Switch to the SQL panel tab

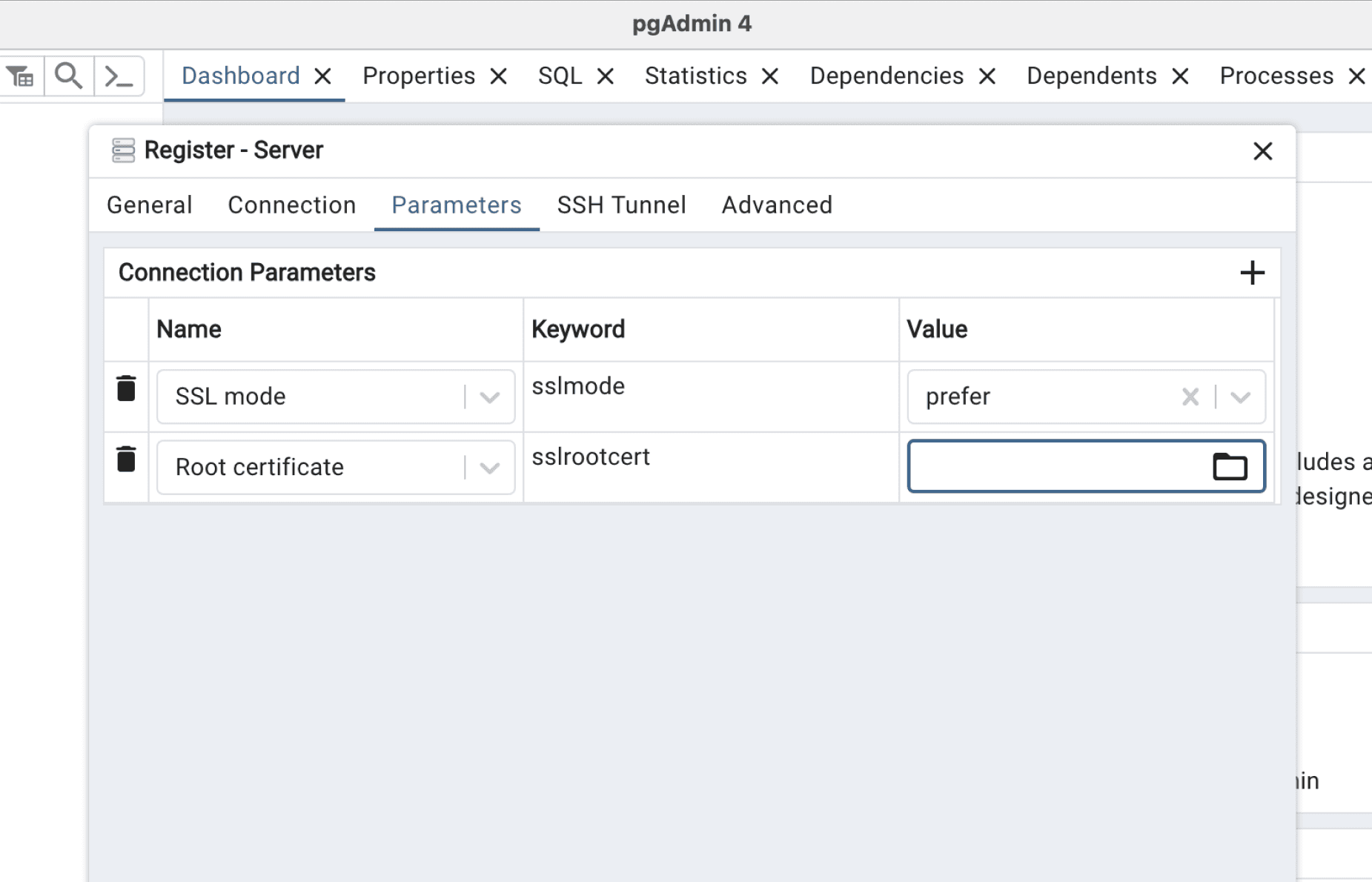point(560,76)
